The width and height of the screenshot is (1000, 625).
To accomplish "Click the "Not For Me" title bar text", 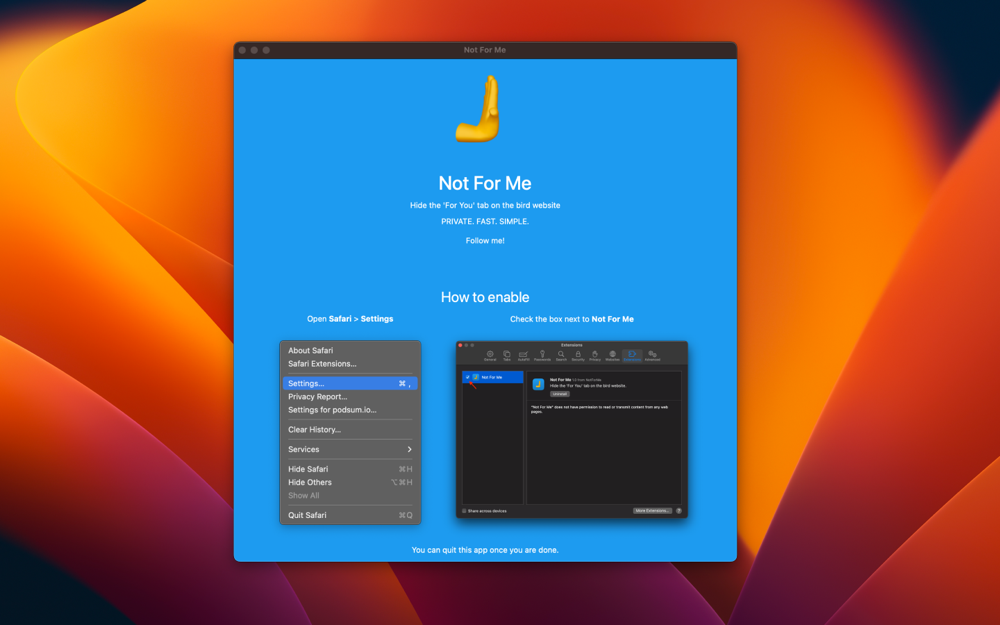I will point(485,50).
